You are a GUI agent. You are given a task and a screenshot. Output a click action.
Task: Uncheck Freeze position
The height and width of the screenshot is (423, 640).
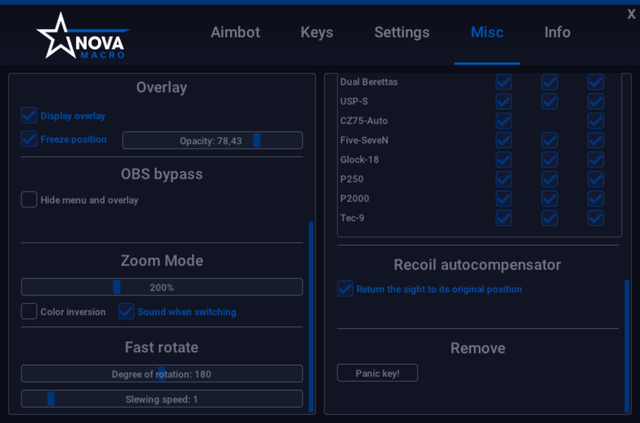pyautogui.click(x=29, y=139)
